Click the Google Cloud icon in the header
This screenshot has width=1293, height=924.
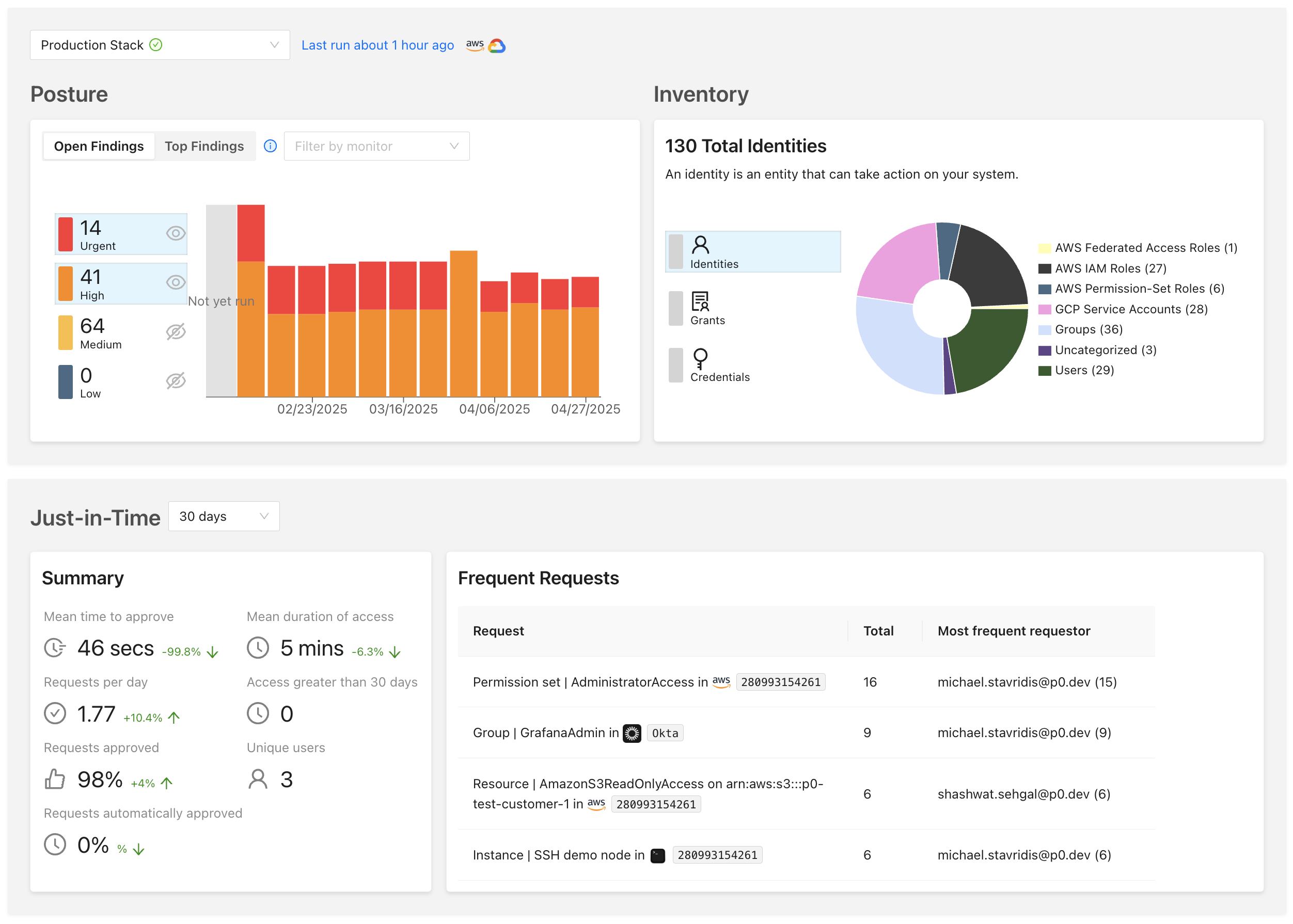496,45
